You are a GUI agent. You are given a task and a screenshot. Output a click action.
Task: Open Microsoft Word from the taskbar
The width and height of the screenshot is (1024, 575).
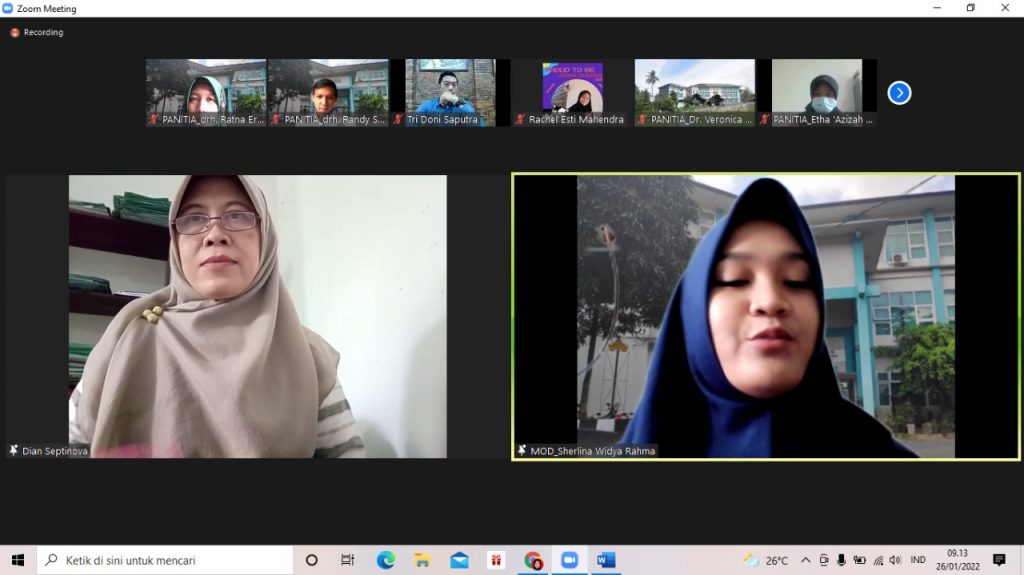(x=605, y=560)
